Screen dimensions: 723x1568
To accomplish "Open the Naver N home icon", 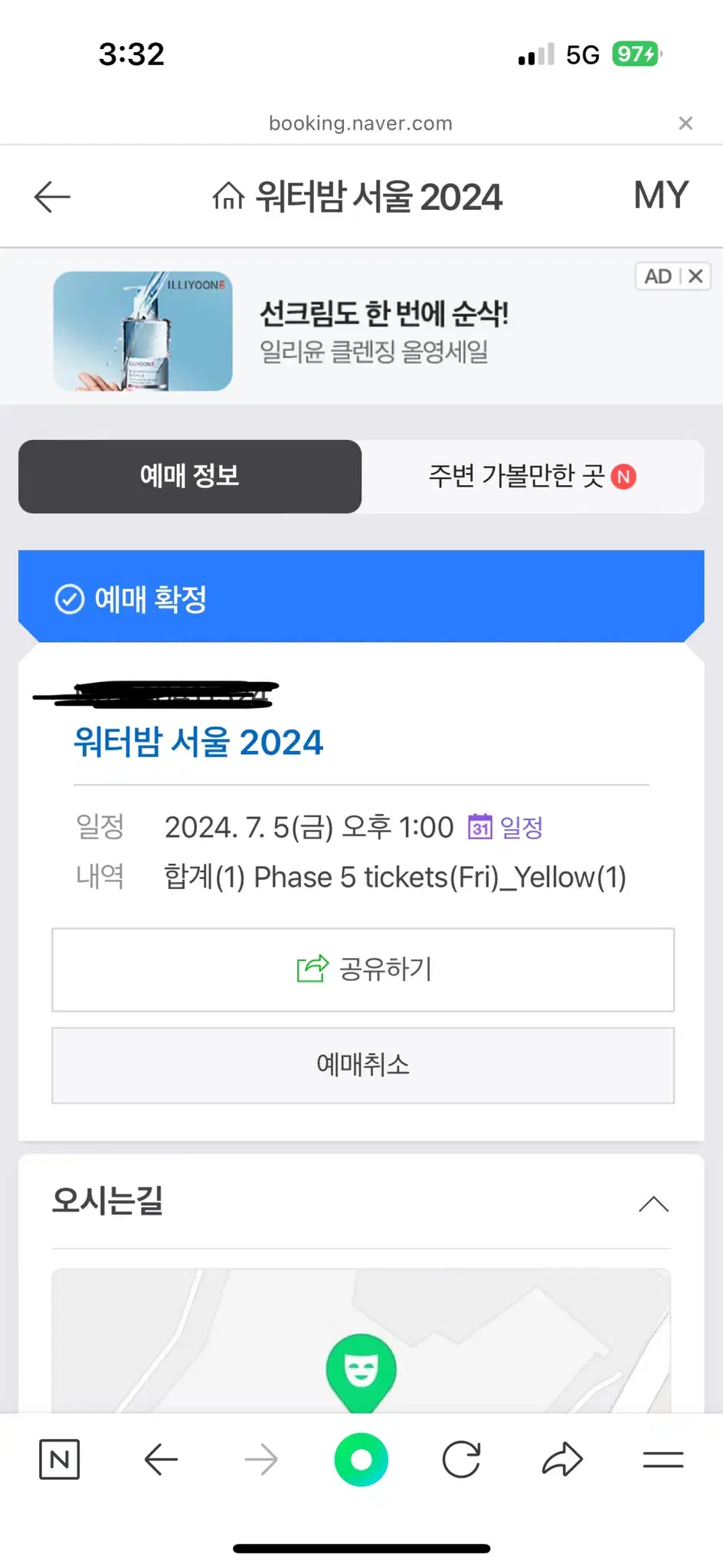I will tap(59, 1459).
